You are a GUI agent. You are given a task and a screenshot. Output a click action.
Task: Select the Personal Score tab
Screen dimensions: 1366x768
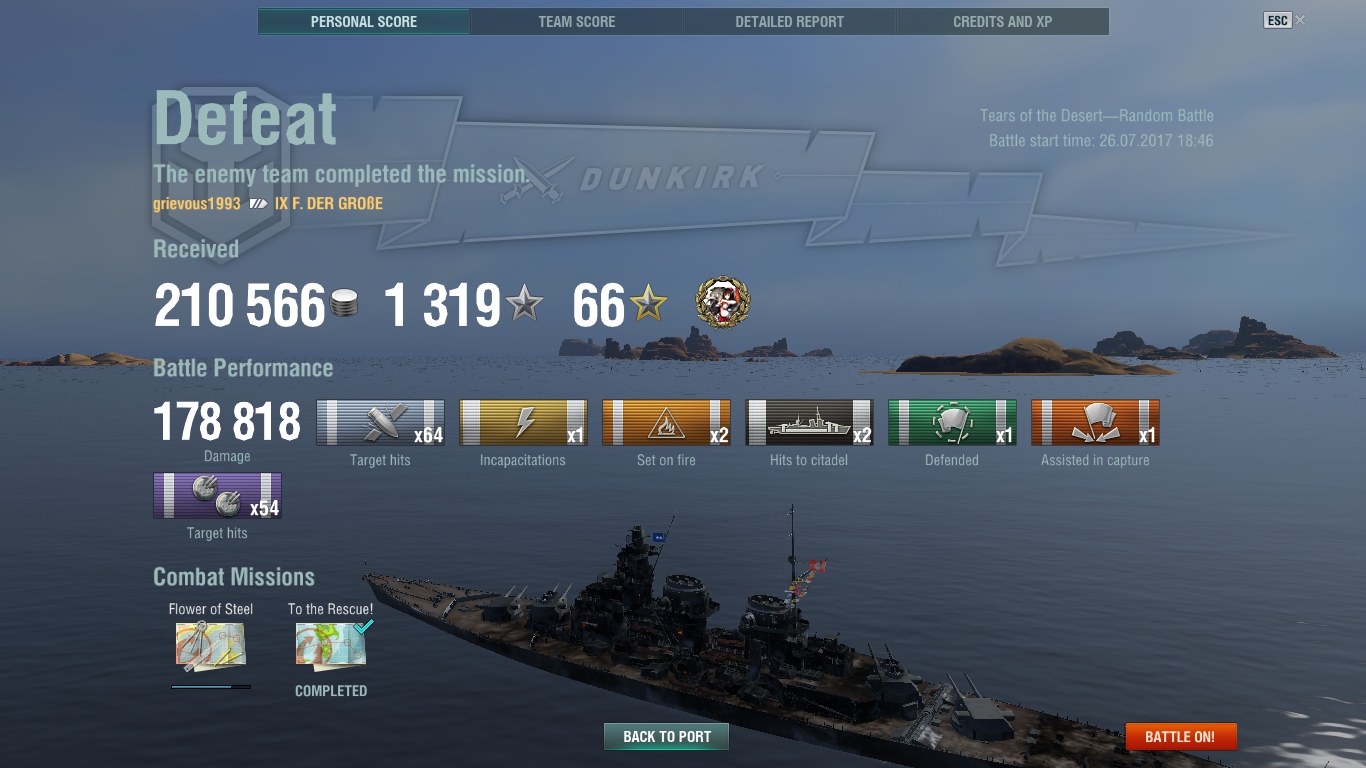[364, 21]
